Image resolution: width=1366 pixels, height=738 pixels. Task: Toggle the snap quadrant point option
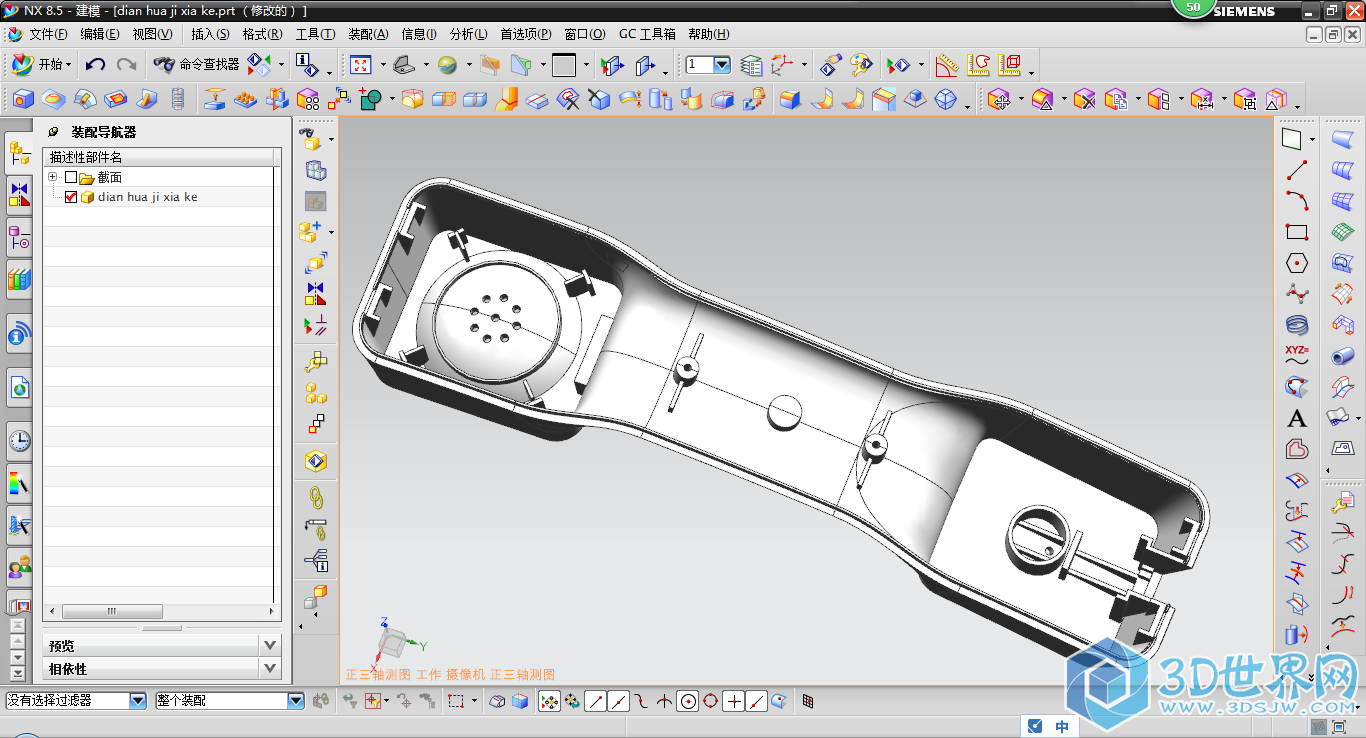[710, 701]
